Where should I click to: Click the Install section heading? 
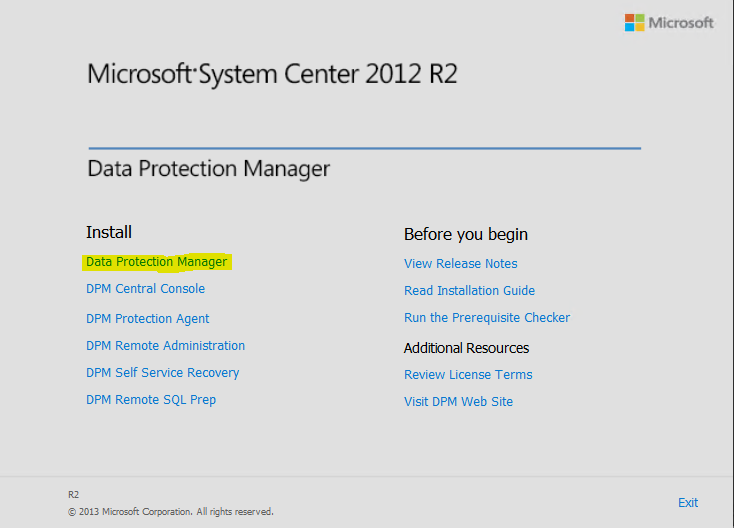point(109,232)
